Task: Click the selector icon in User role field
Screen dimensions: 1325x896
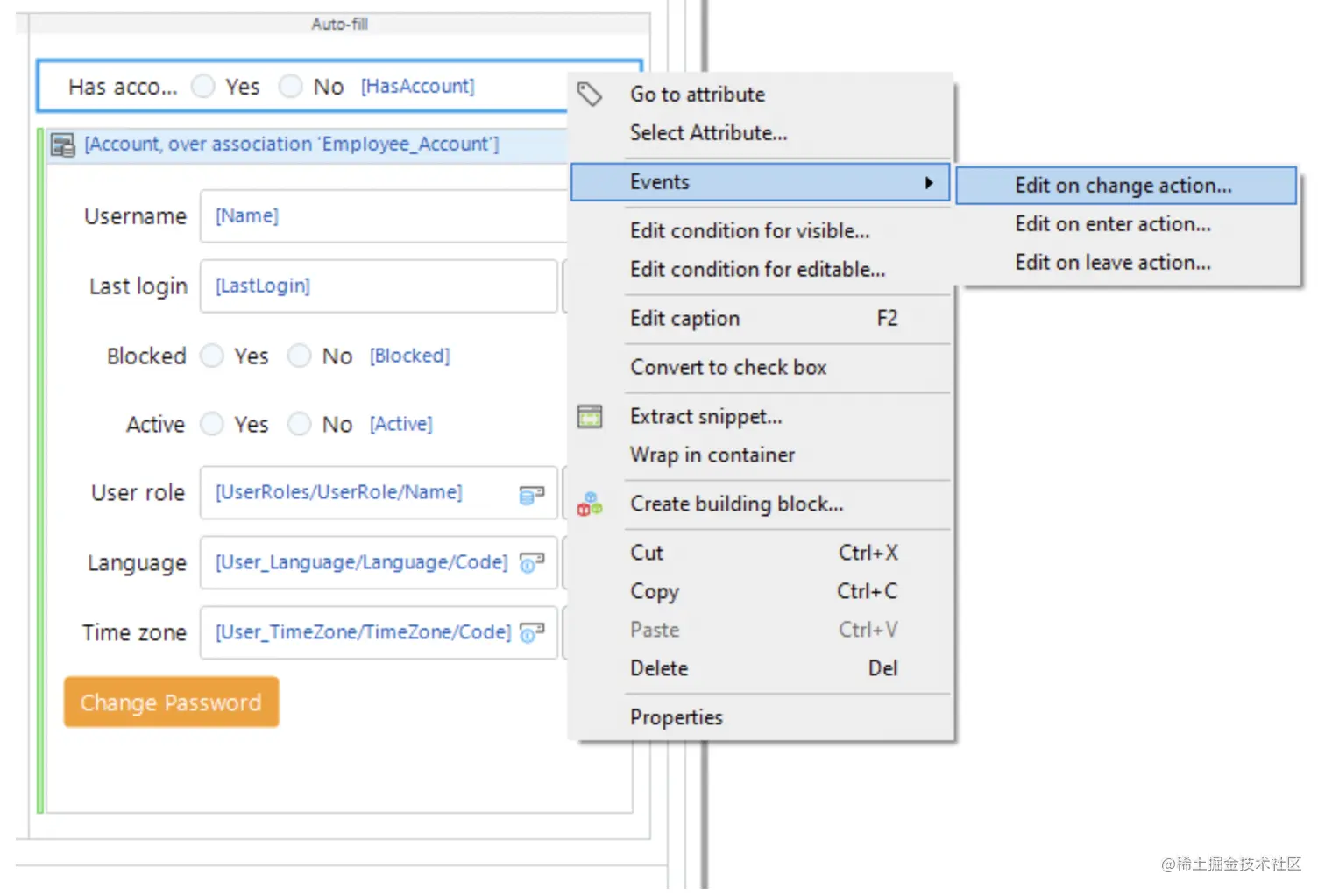Action: click(x=532, y=494)
